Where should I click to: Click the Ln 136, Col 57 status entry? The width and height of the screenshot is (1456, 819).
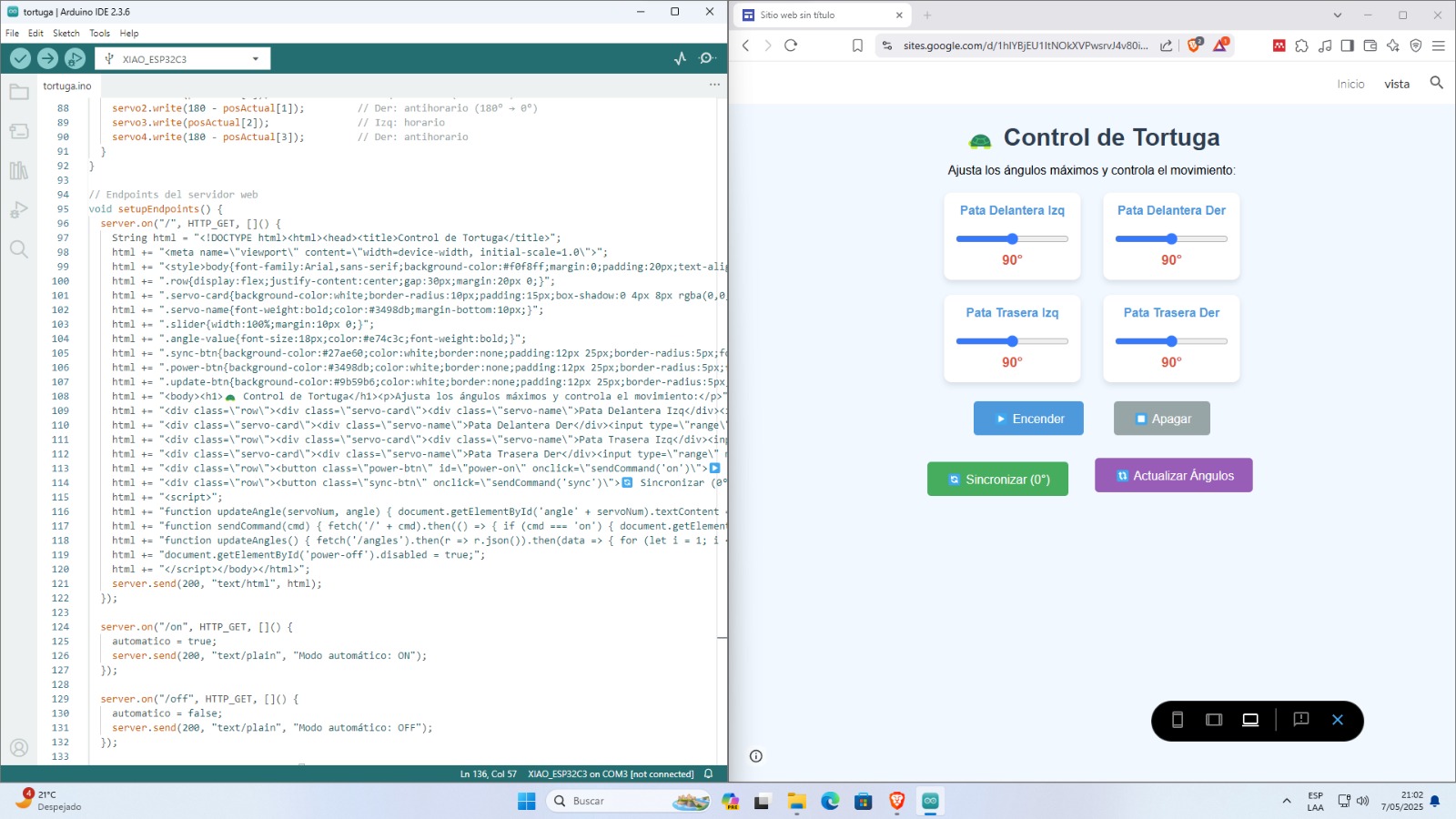pyautogui.click(x=488, y=774)
